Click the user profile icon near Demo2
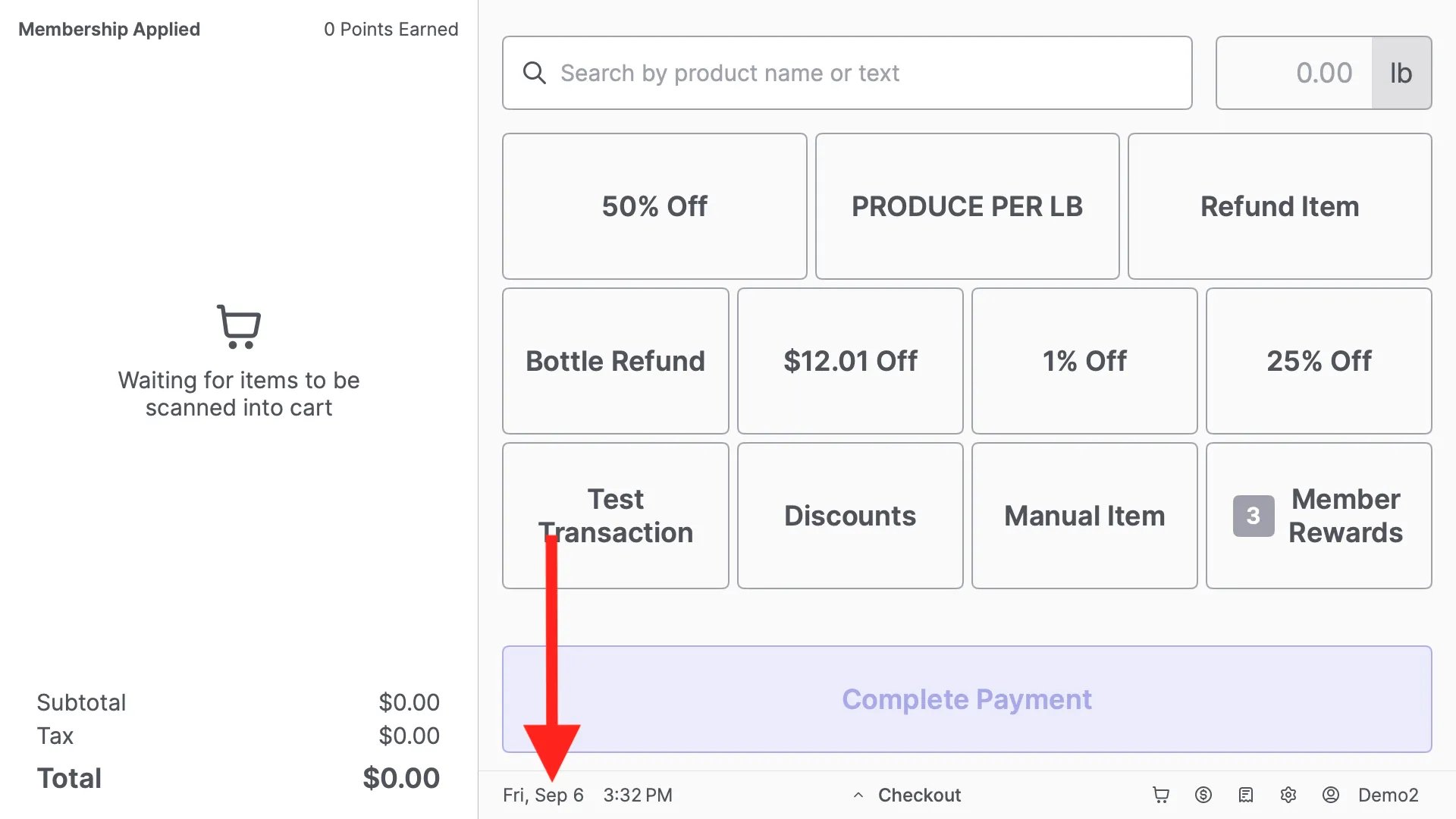Screen dimensions: 1456x819 (1331, 795)
